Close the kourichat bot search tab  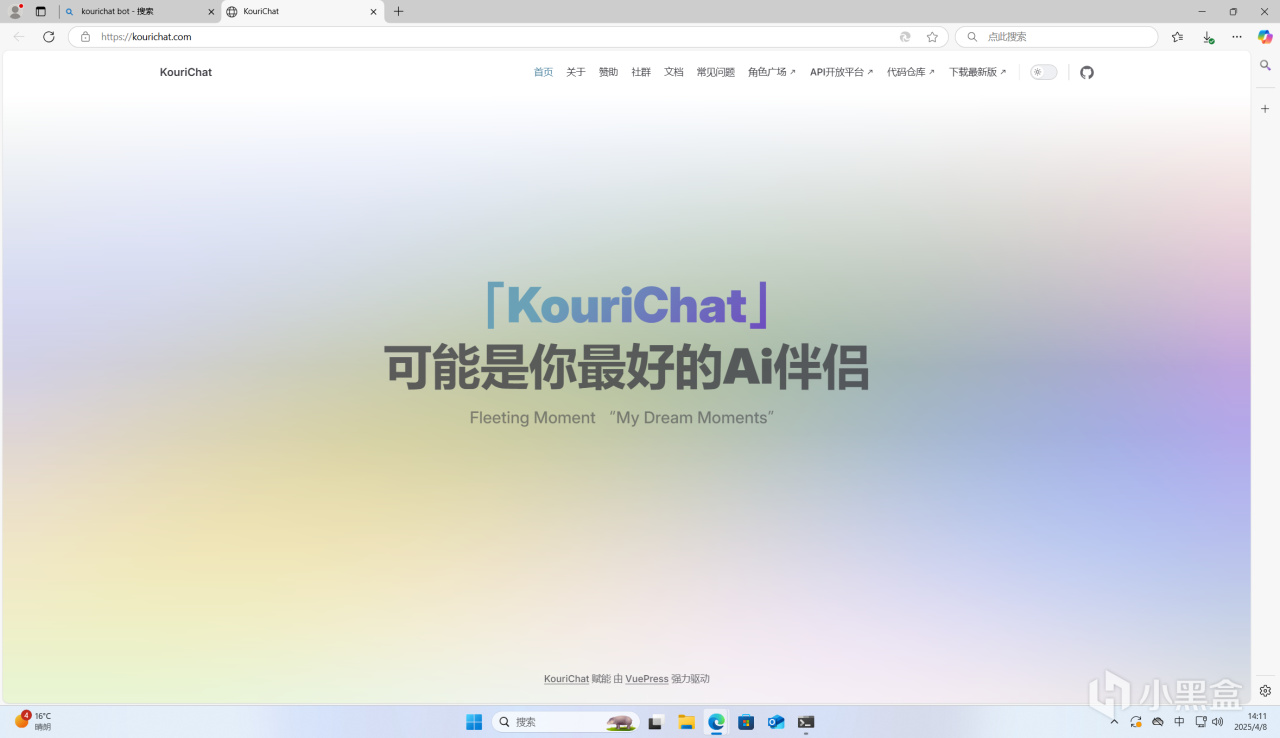pos(211,12)
